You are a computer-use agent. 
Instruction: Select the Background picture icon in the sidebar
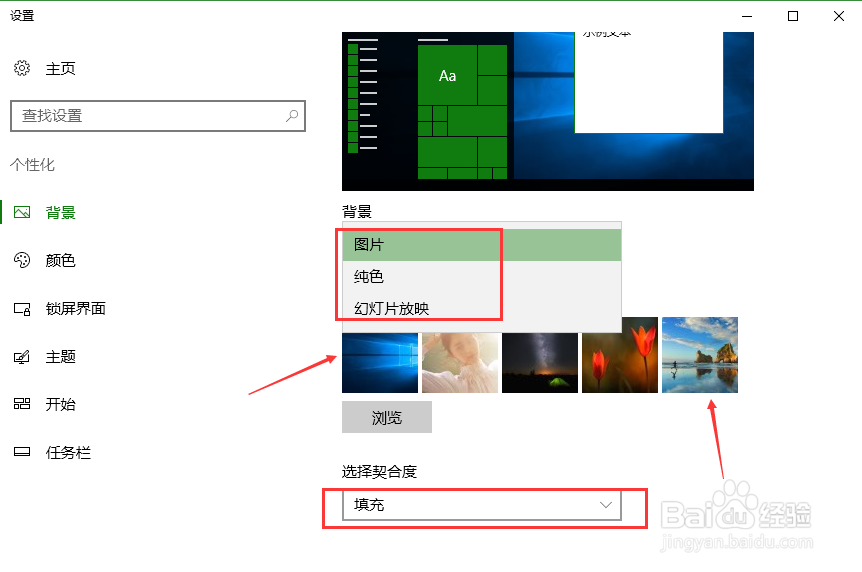[x=22, y=212]
